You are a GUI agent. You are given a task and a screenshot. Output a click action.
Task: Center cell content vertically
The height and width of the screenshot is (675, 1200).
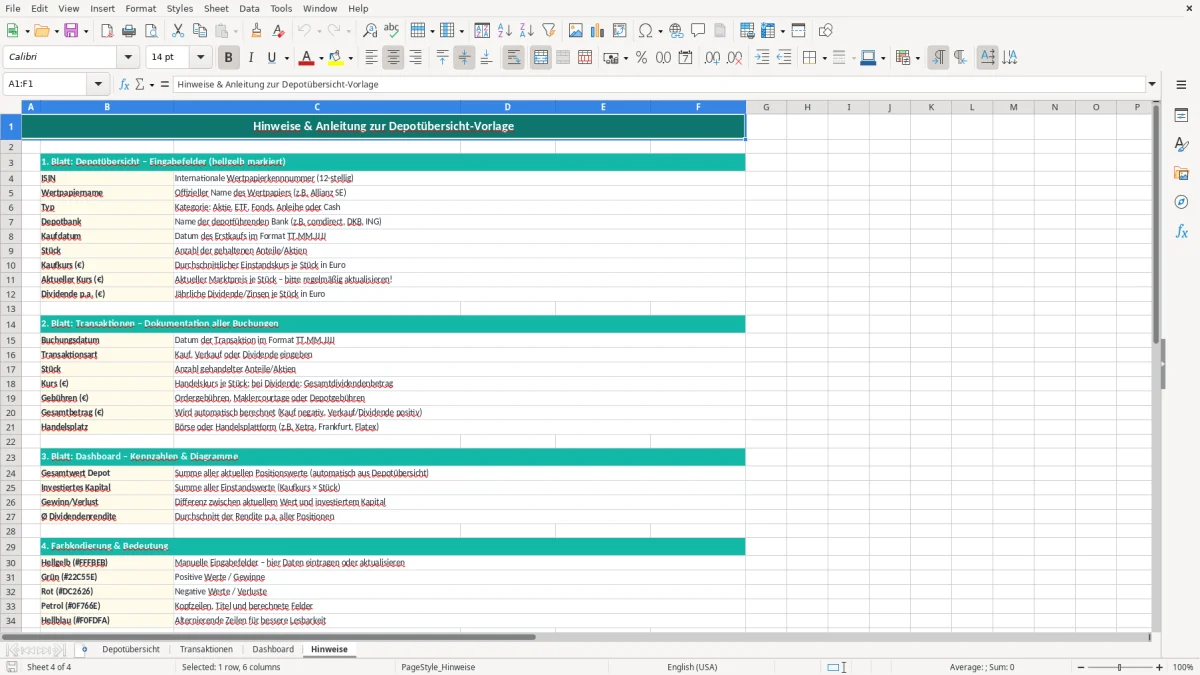(x=464, y=58)
